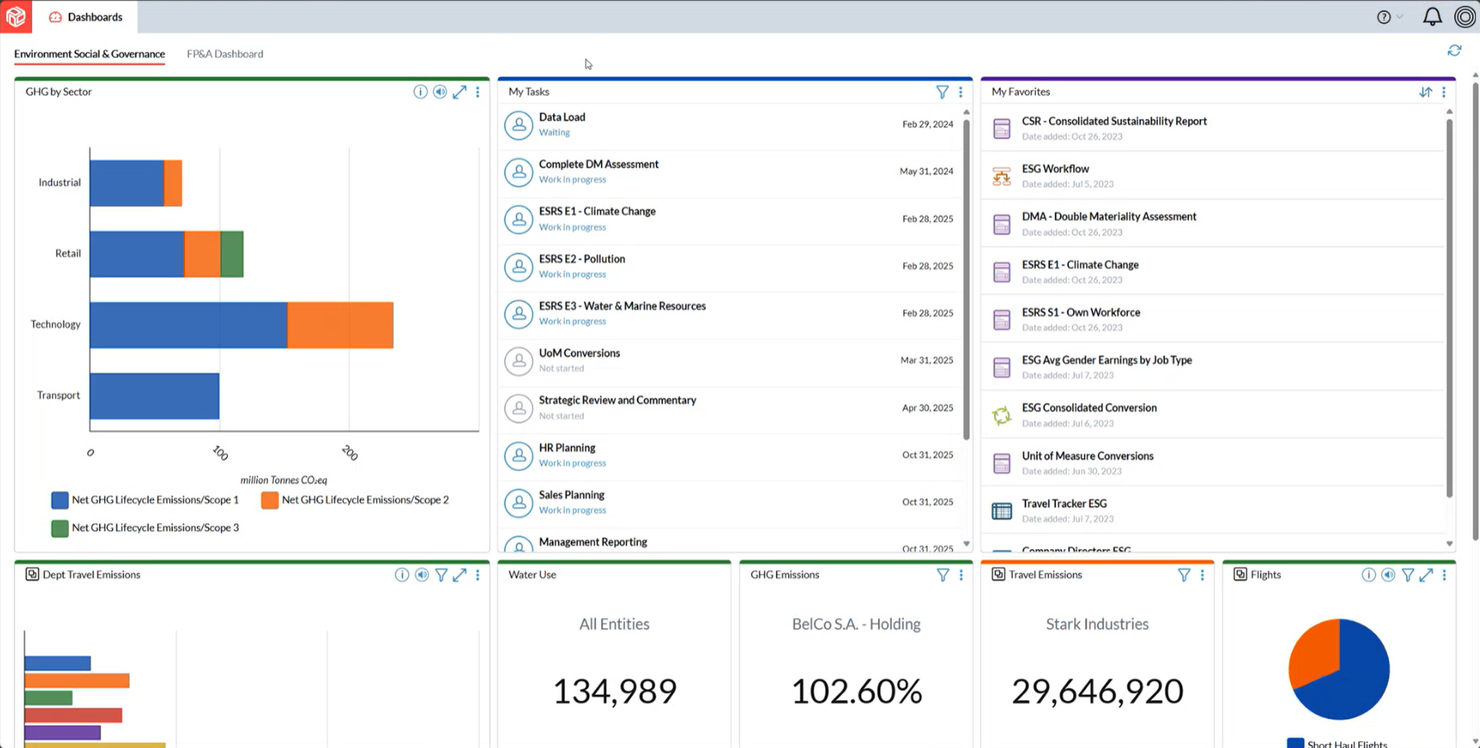Open the filter on the Flights tile
The image size is (1480, 748).
1408,575
